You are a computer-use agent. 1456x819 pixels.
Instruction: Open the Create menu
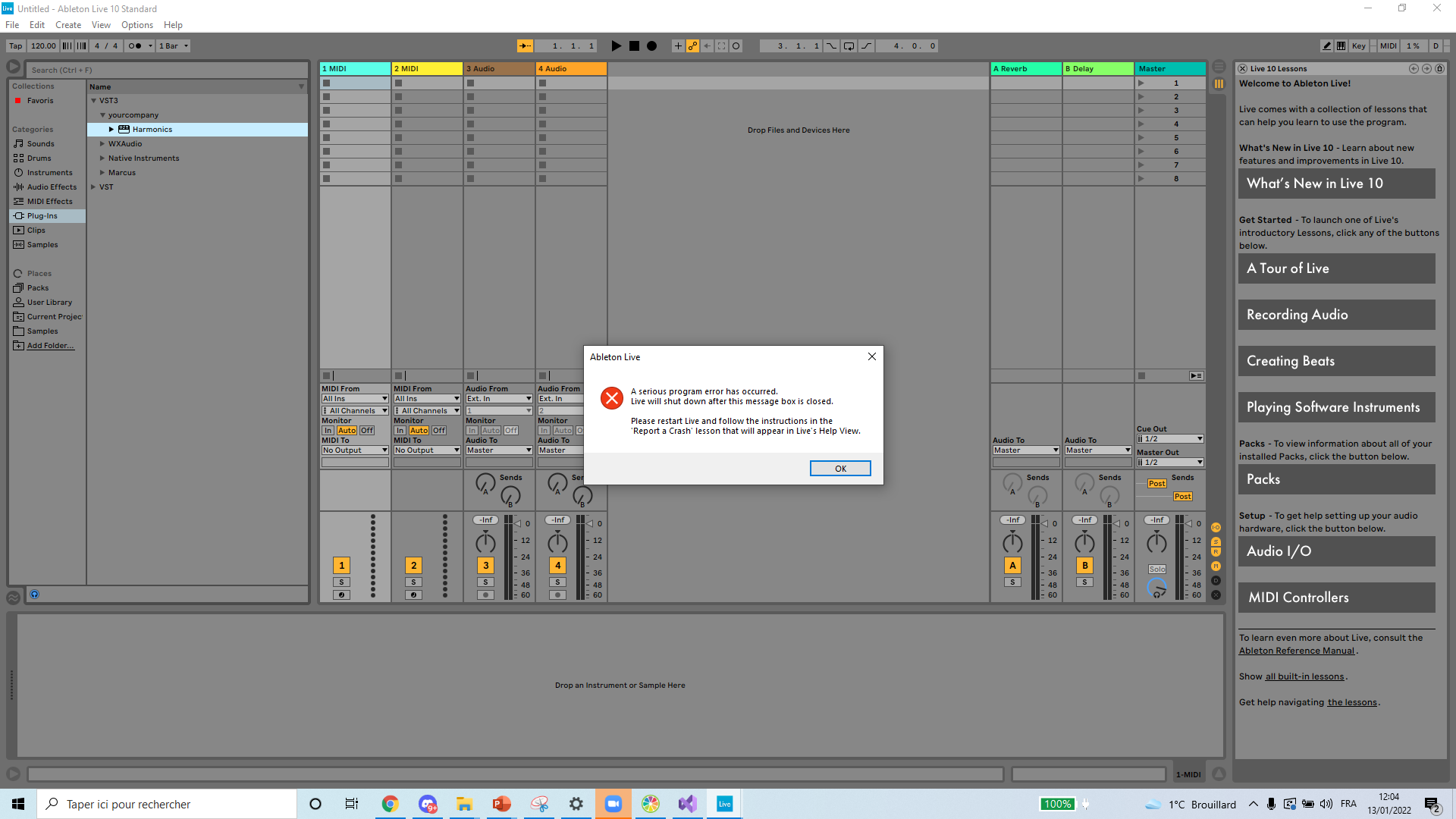point(67,25)
